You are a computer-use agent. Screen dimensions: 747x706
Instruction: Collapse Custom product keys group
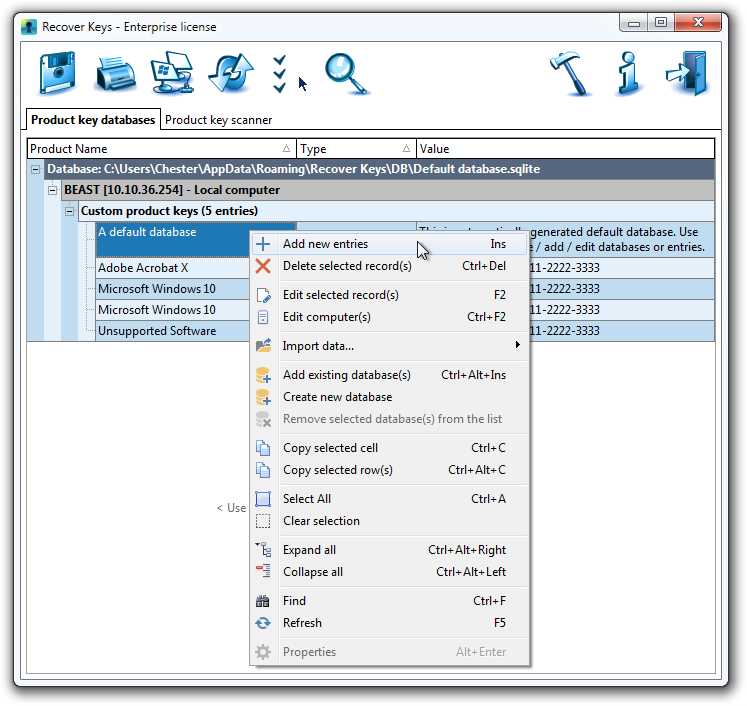click(x=70, y=211)
